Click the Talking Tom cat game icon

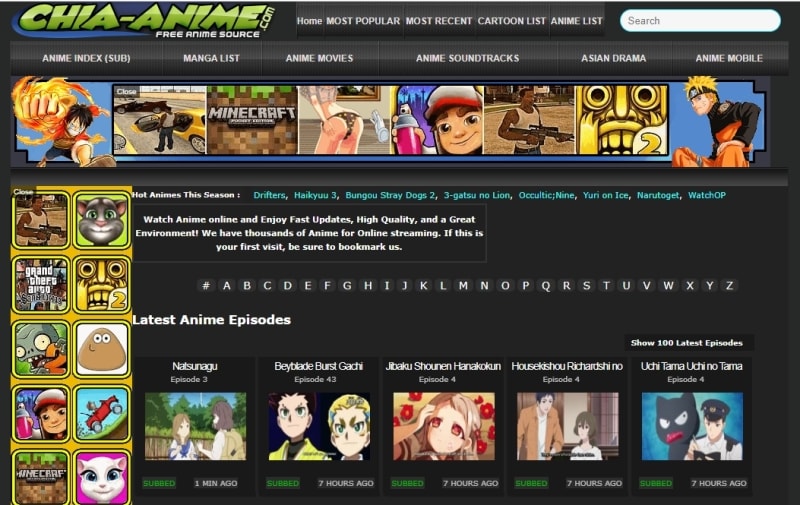[x=101, y=221]
